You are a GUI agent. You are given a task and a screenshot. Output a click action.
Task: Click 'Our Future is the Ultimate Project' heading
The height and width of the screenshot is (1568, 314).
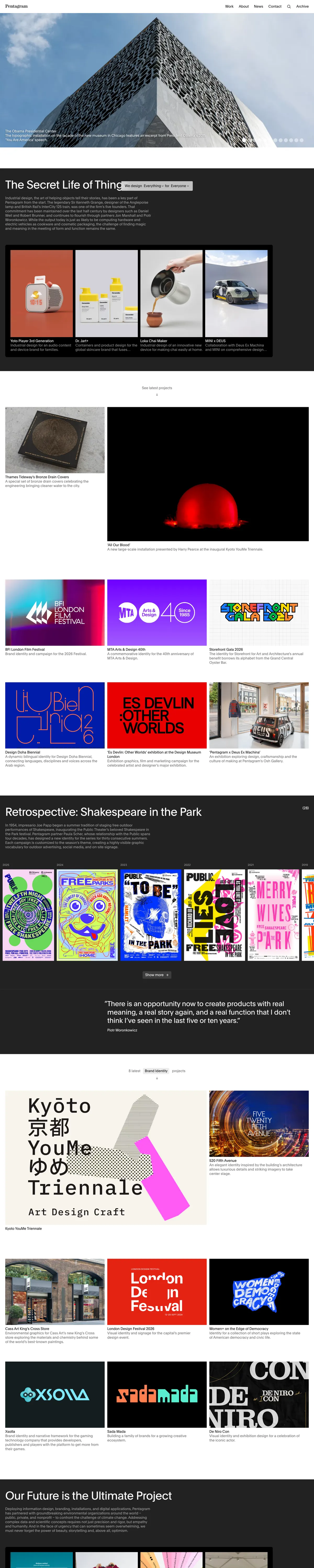tap(88, 1496)
